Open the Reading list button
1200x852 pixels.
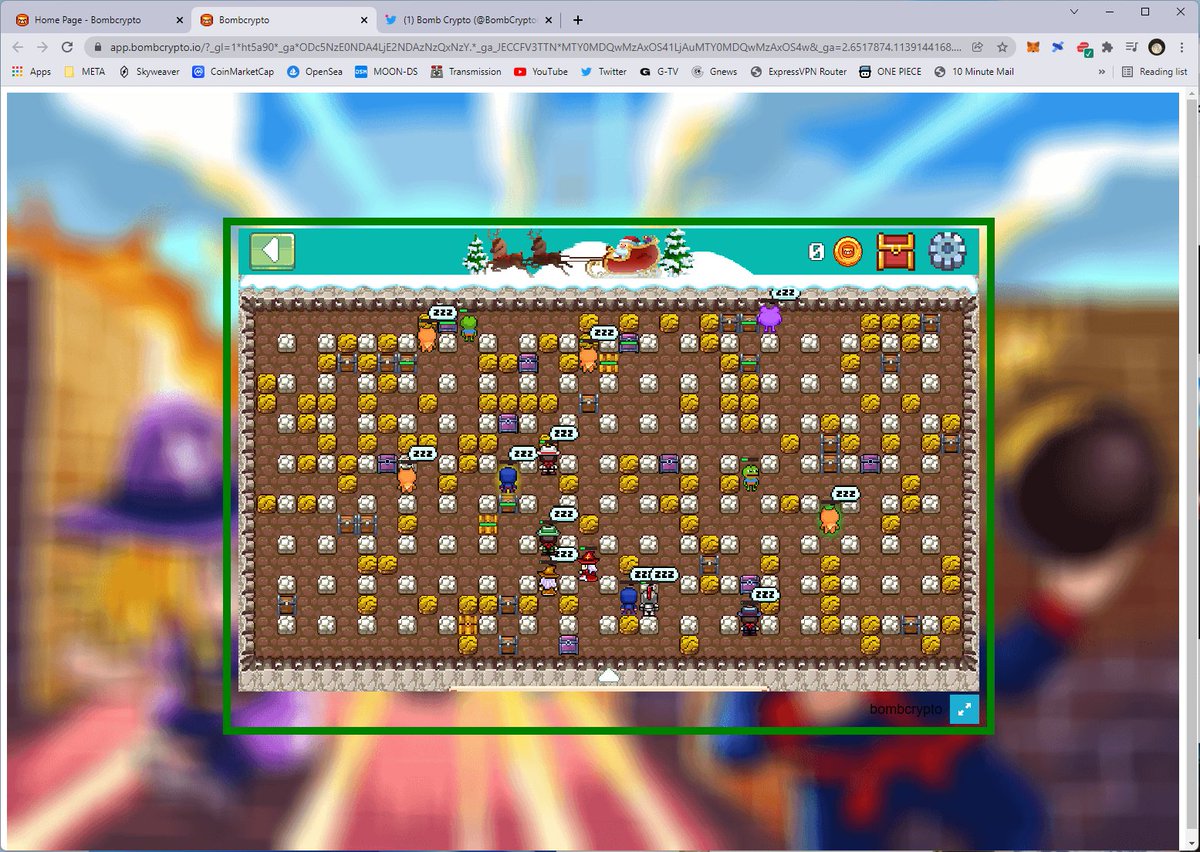(x=1154, y=72)
